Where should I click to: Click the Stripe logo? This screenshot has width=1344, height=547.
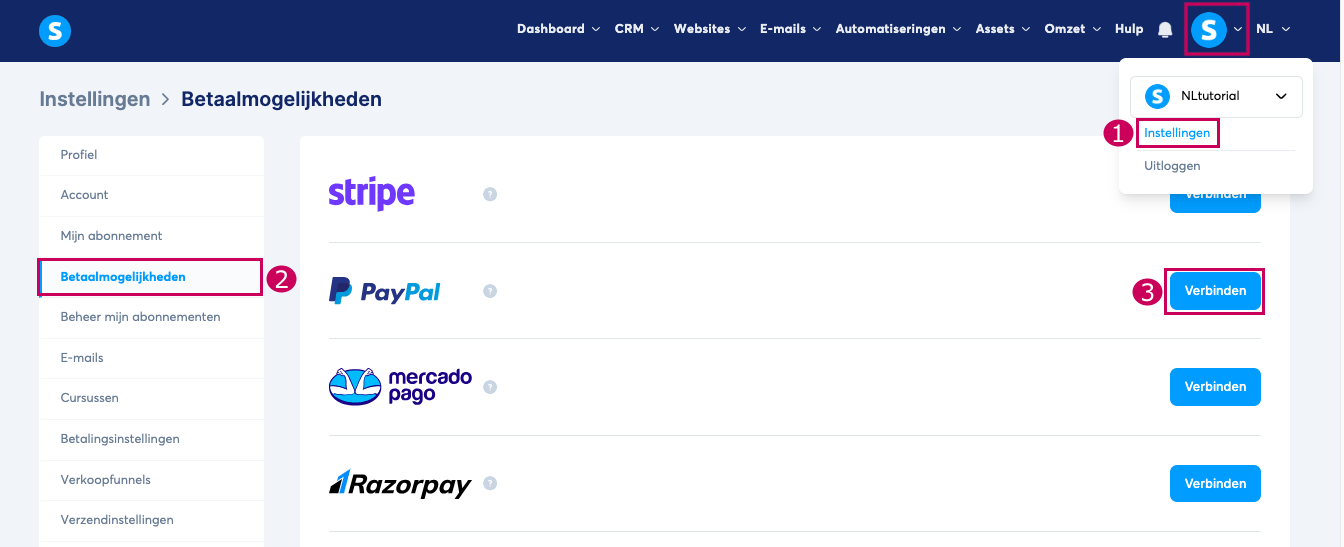(371, 193)
